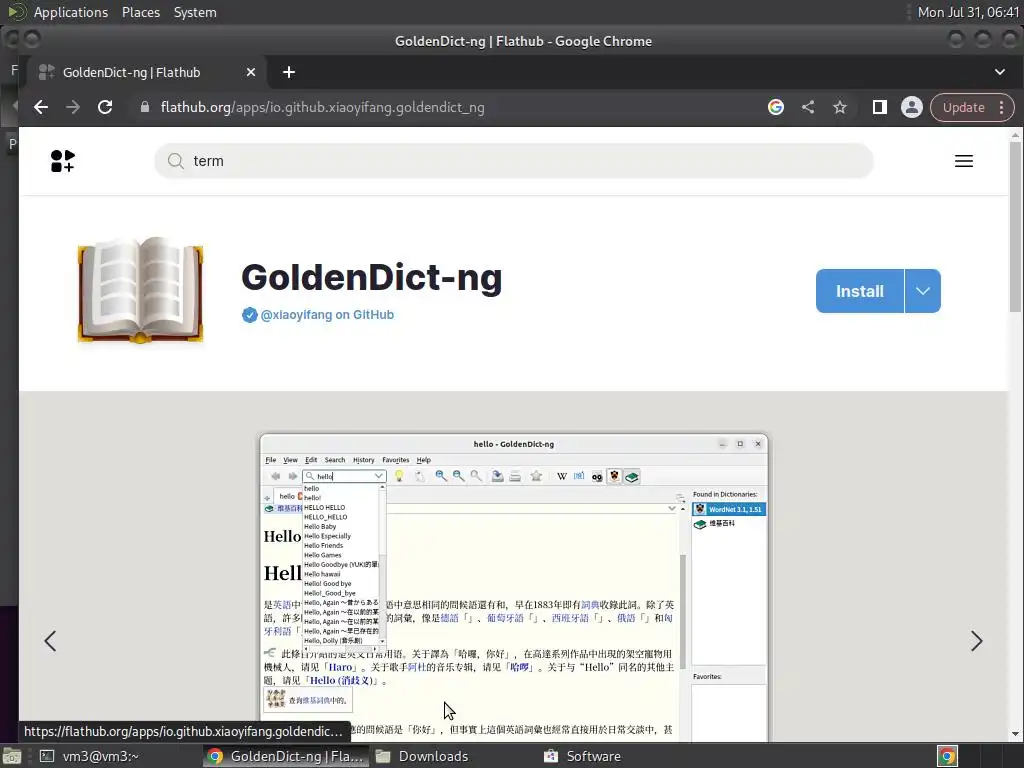Bookmark this page with star icon

coord(840,108)
